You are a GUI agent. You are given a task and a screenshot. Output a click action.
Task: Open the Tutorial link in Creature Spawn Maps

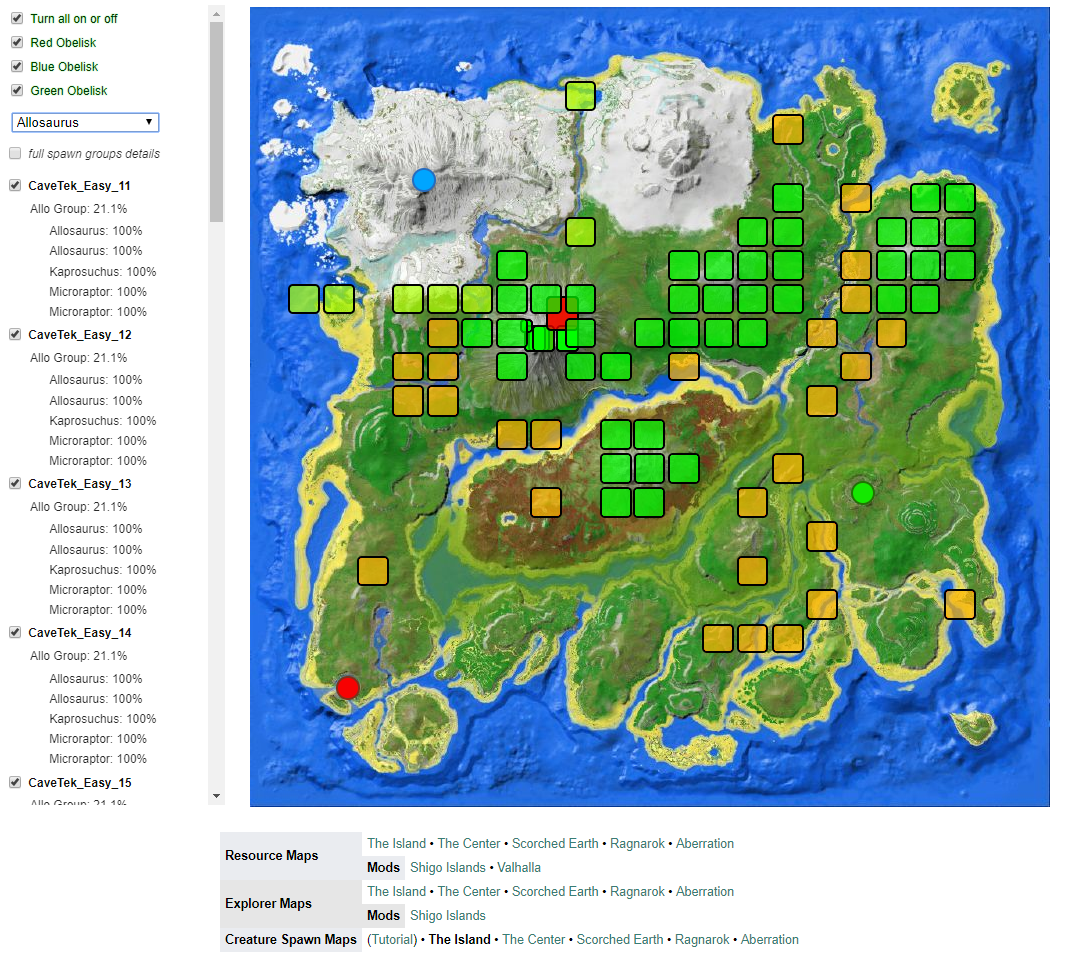(392, 940)
